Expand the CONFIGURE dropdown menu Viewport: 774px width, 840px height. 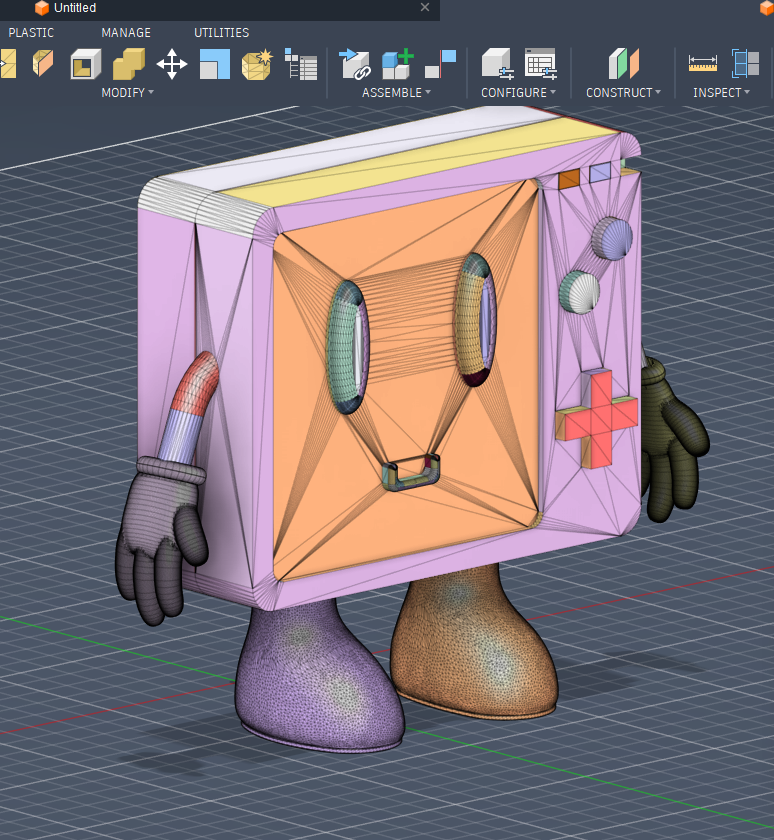point(518,93)
